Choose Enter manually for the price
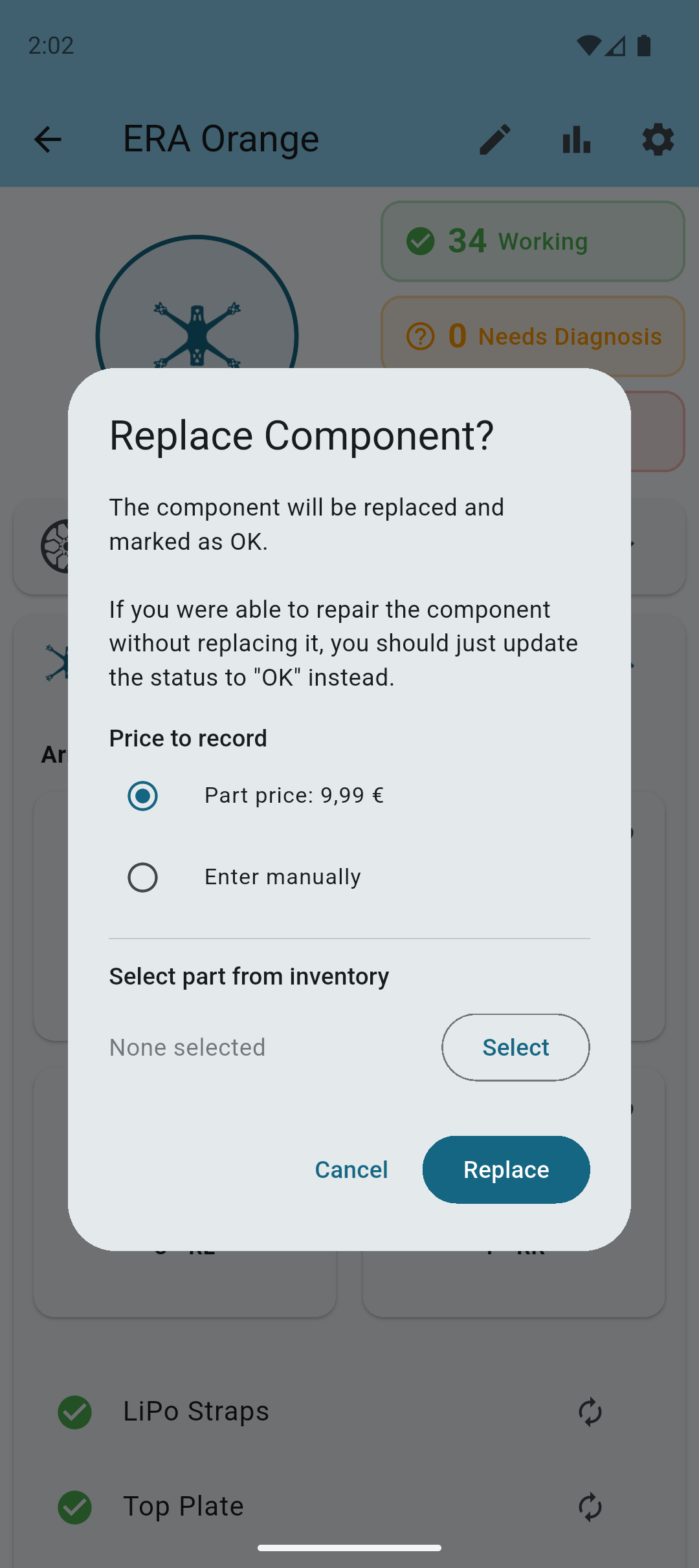699x1568 pixels. (142, 877)
